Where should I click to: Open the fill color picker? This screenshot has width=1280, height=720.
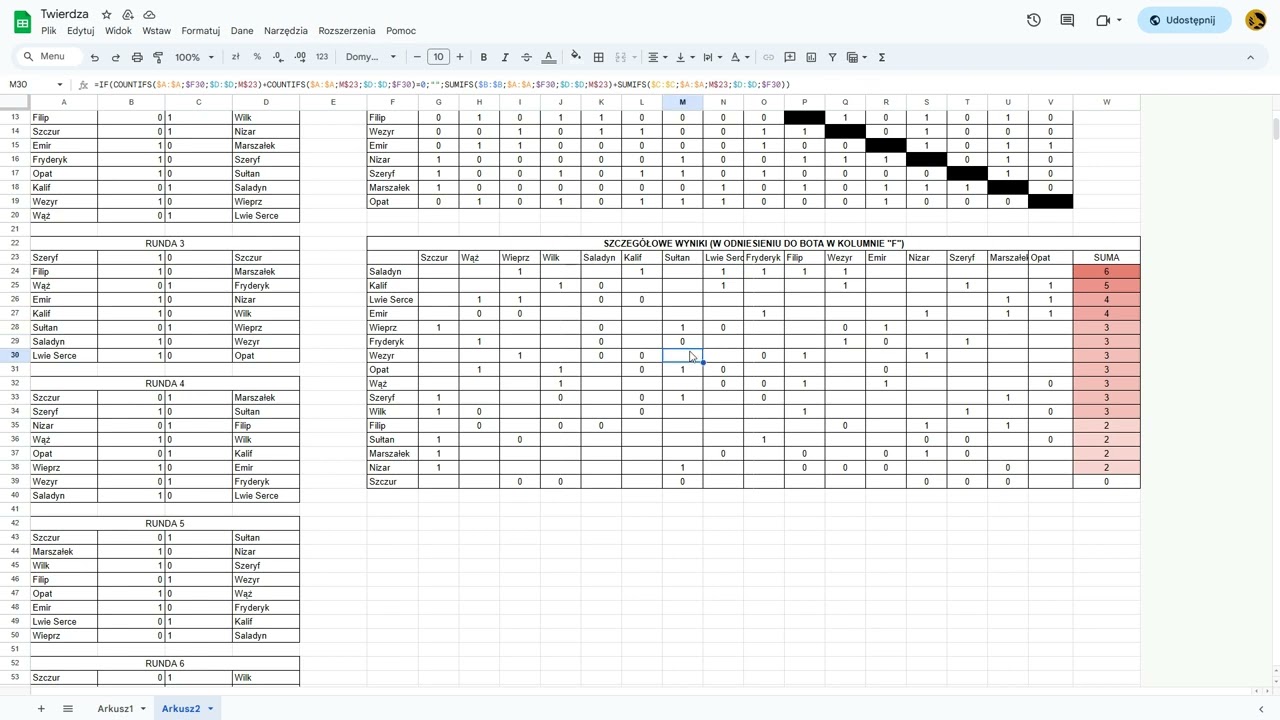pyautogui.click(x=576, y=57)
